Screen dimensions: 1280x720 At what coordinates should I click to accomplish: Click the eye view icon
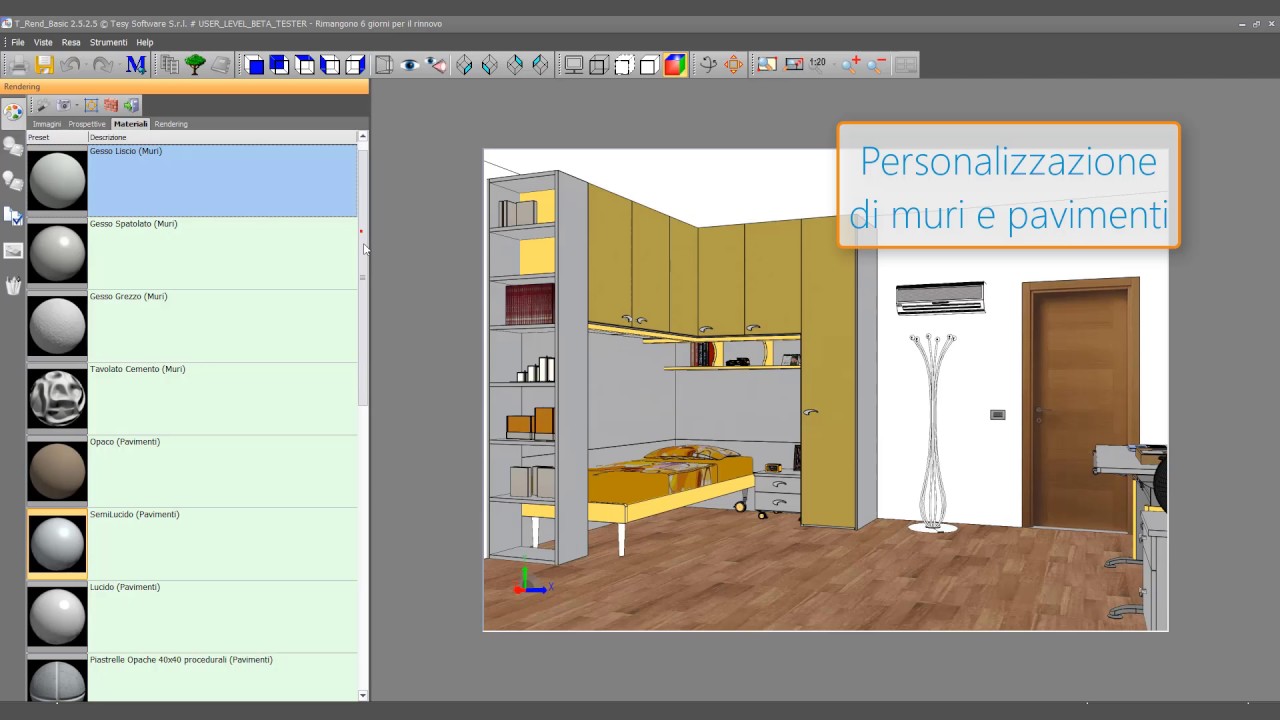point(409,65)
